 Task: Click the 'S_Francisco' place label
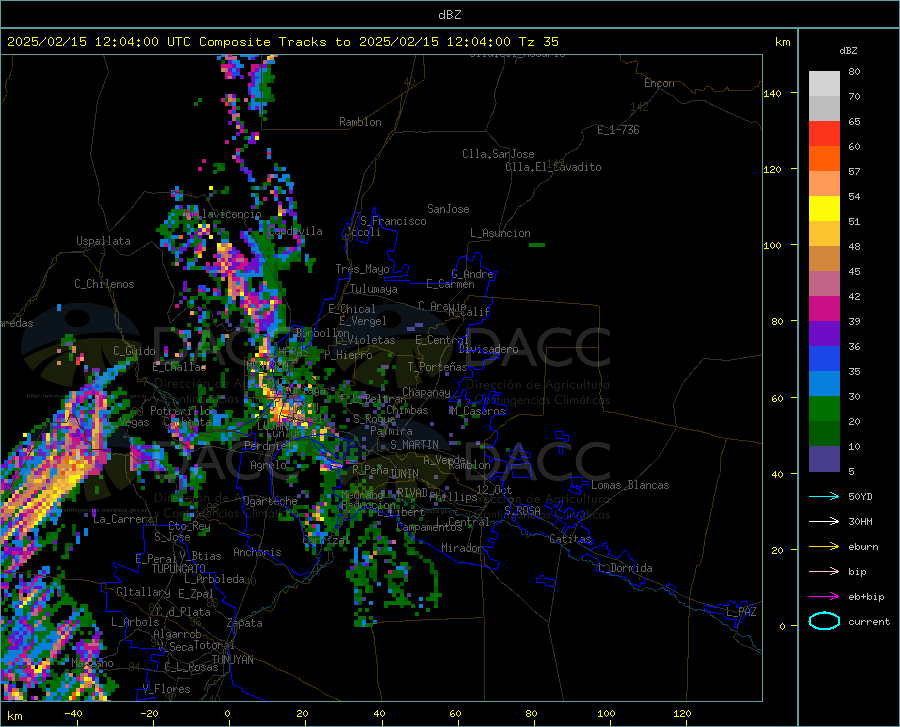point(393,221)
